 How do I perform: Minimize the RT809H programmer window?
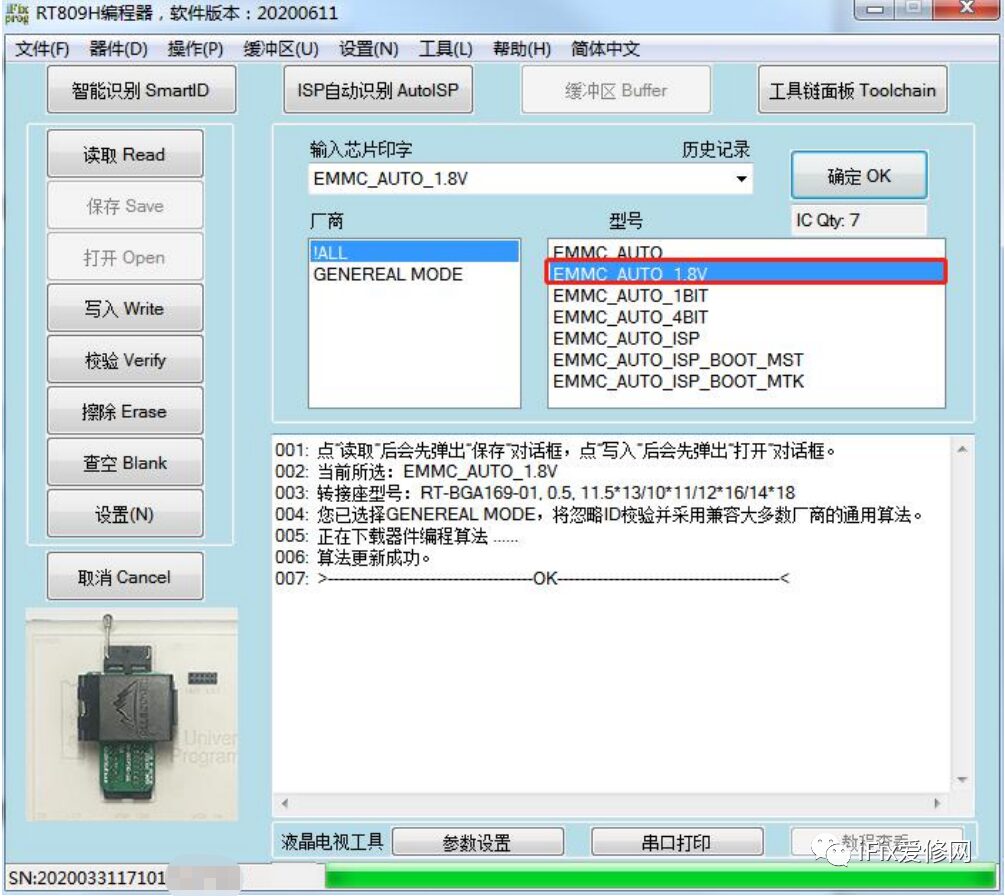[x=876, y=9]
